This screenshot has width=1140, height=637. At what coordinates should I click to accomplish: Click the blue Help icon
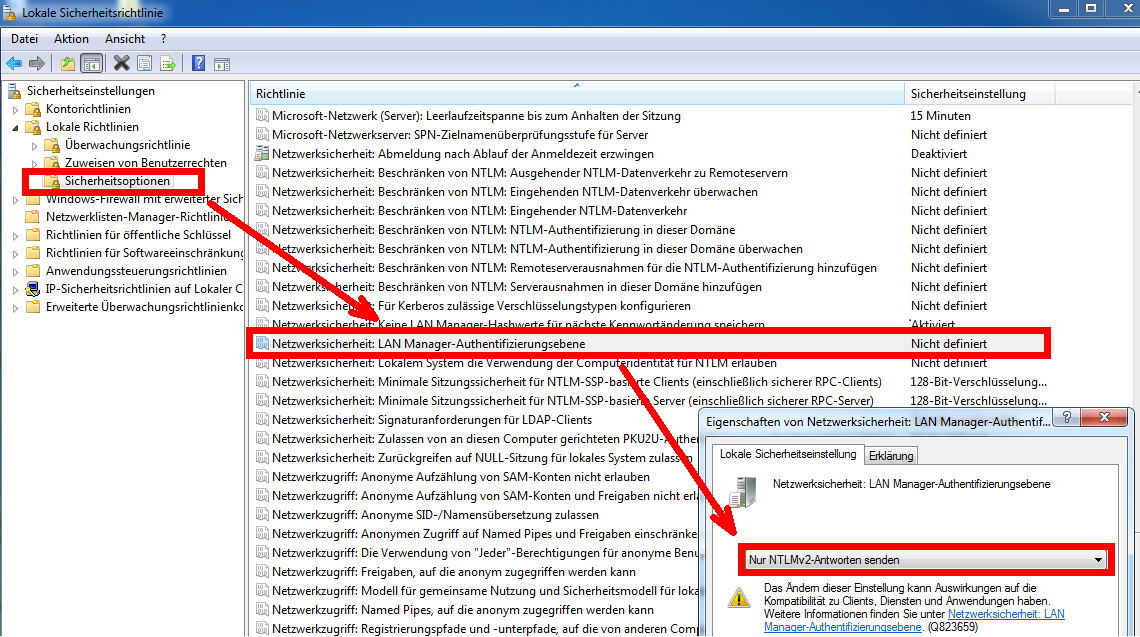[x=197, y=63]
